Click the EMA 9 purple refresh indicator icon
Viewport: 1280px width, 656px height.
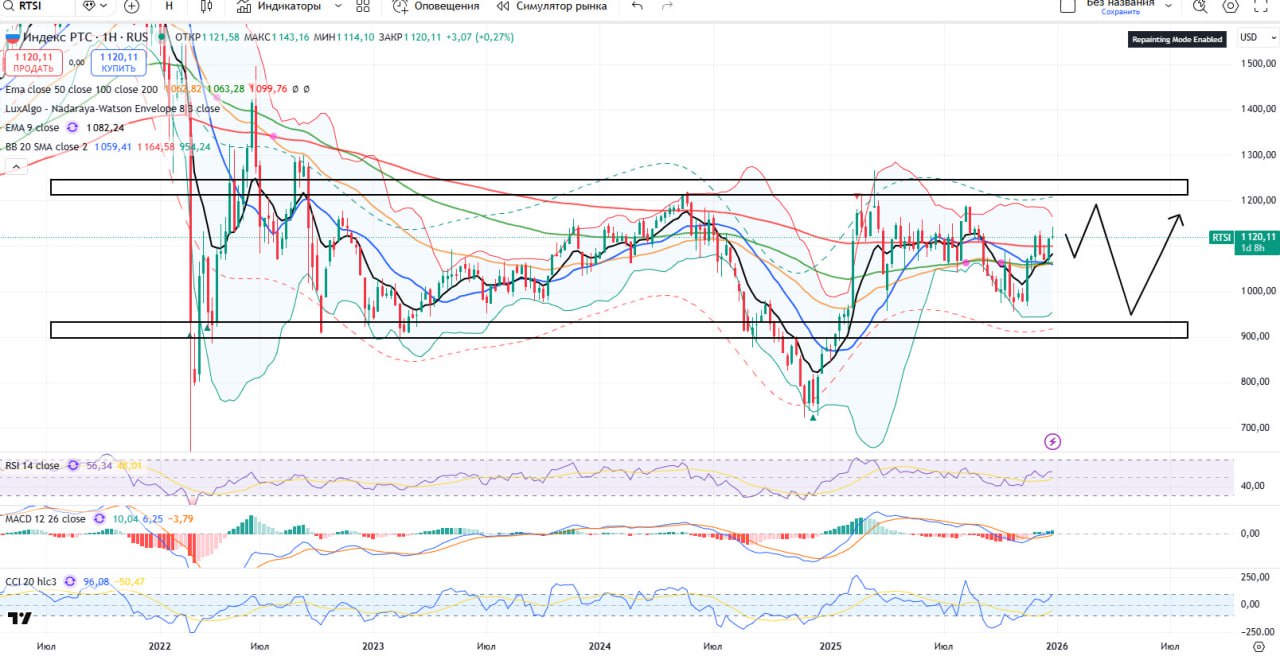[72, 128]
